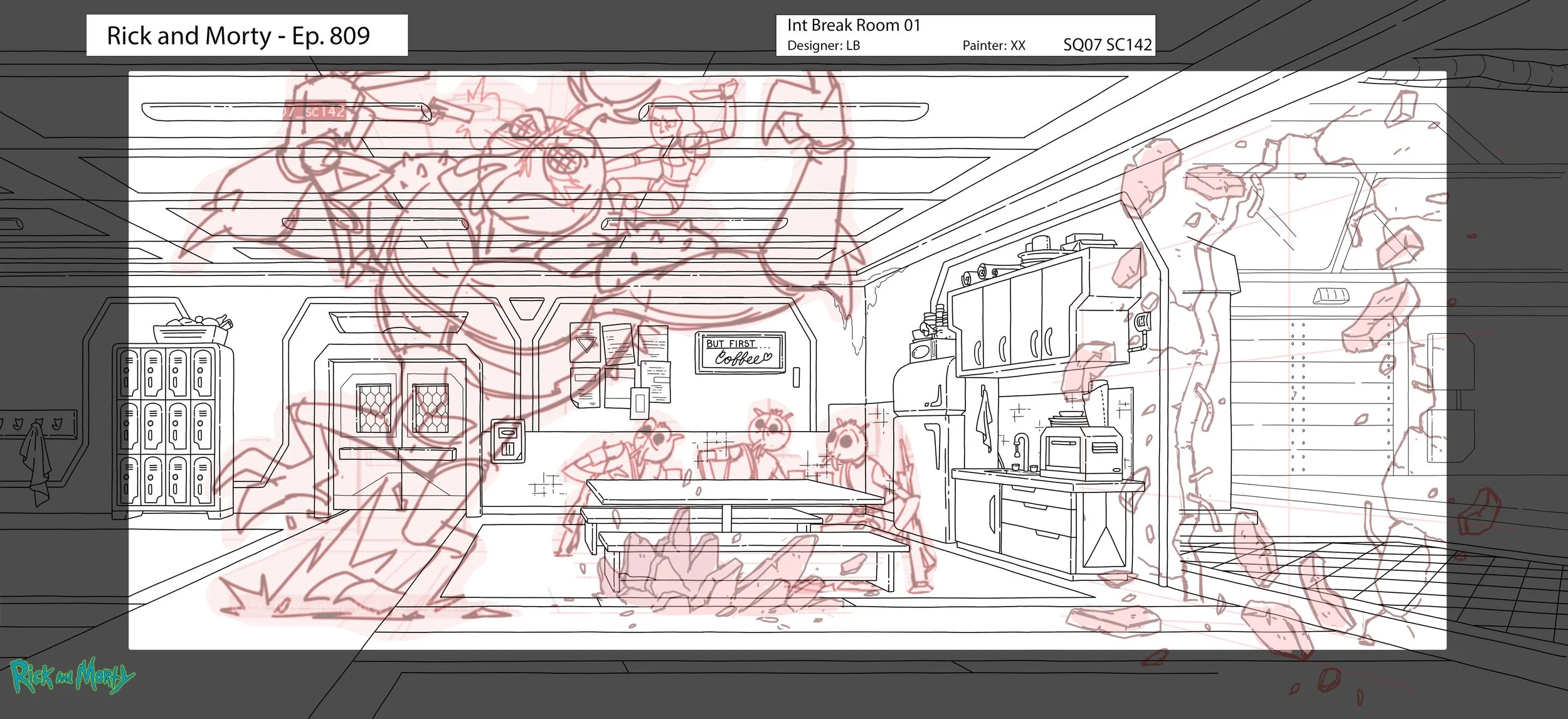Image resolution: width=1568 pixels, height=719 pixels.
Task: Click the left honeycomb door window
Action: click(374, 407)
